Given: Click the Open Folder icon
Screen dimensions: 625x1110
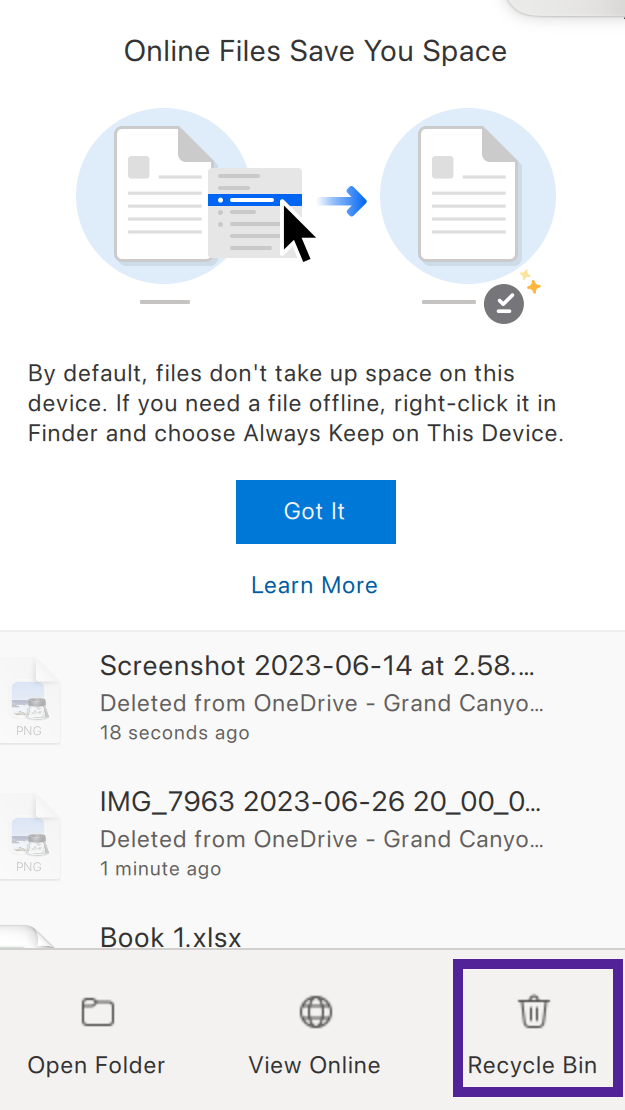Looking at the screenshot, I should pyautogui.click(x=98, y=1012).
